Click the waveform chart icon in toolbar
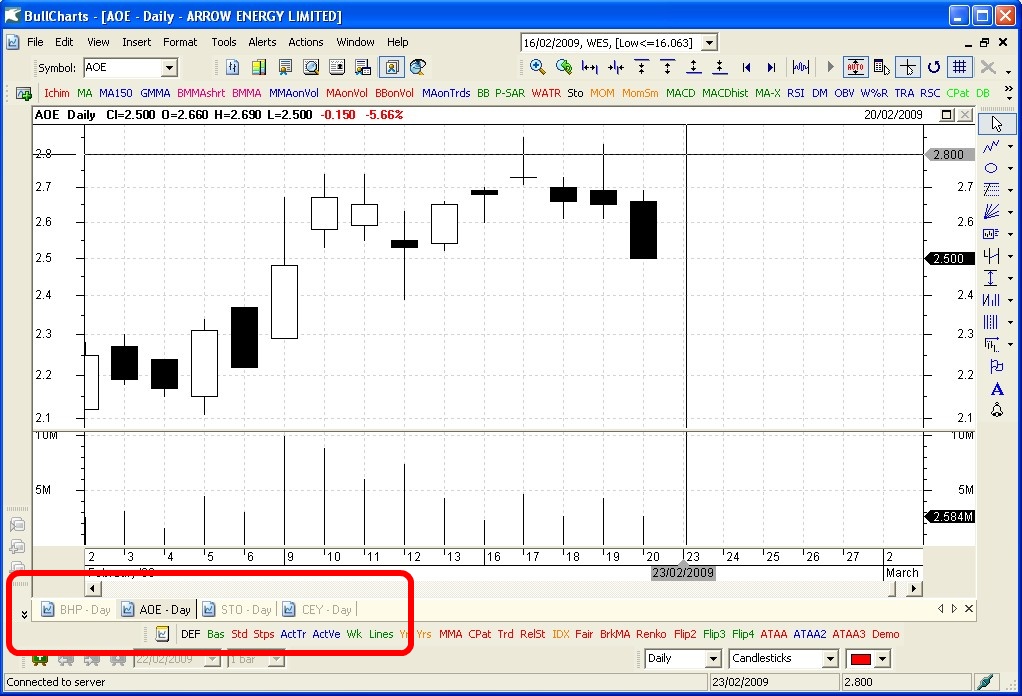The image size is (1022, 696). 800,66
